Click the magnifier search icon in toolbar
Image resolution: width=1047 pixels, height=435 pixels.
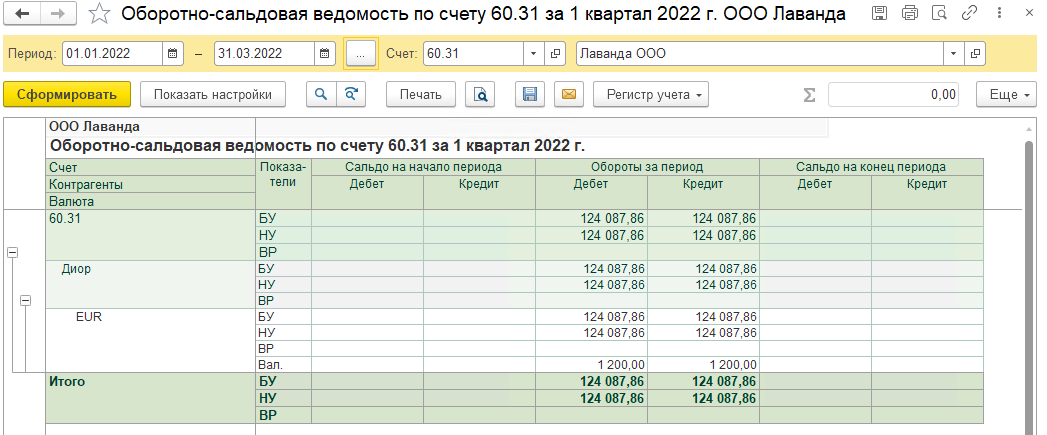321,95
